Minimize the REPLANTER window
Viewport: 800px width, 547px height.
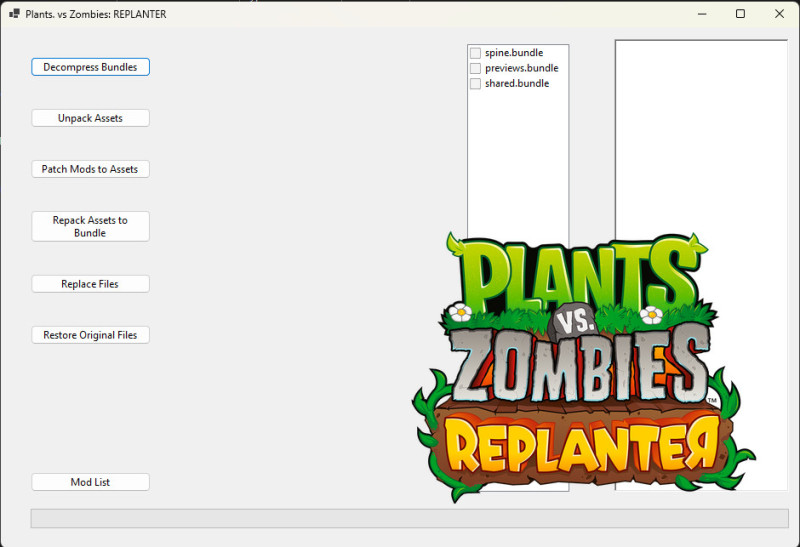pyautogui.click(x=702, y=14)
